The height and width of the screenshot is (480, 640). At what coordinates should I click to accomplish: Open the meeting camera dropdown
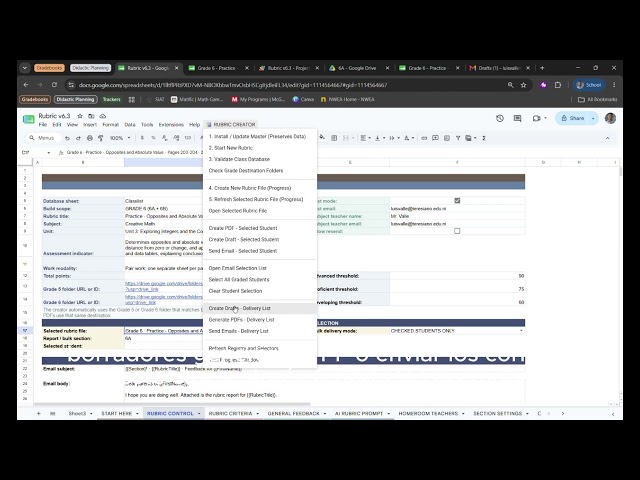[x=545, y=118]
